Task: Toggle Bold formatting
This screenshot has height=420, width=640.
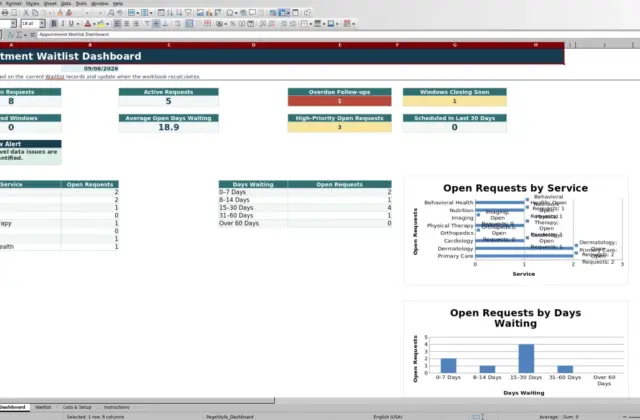Action: coord(53,24)
